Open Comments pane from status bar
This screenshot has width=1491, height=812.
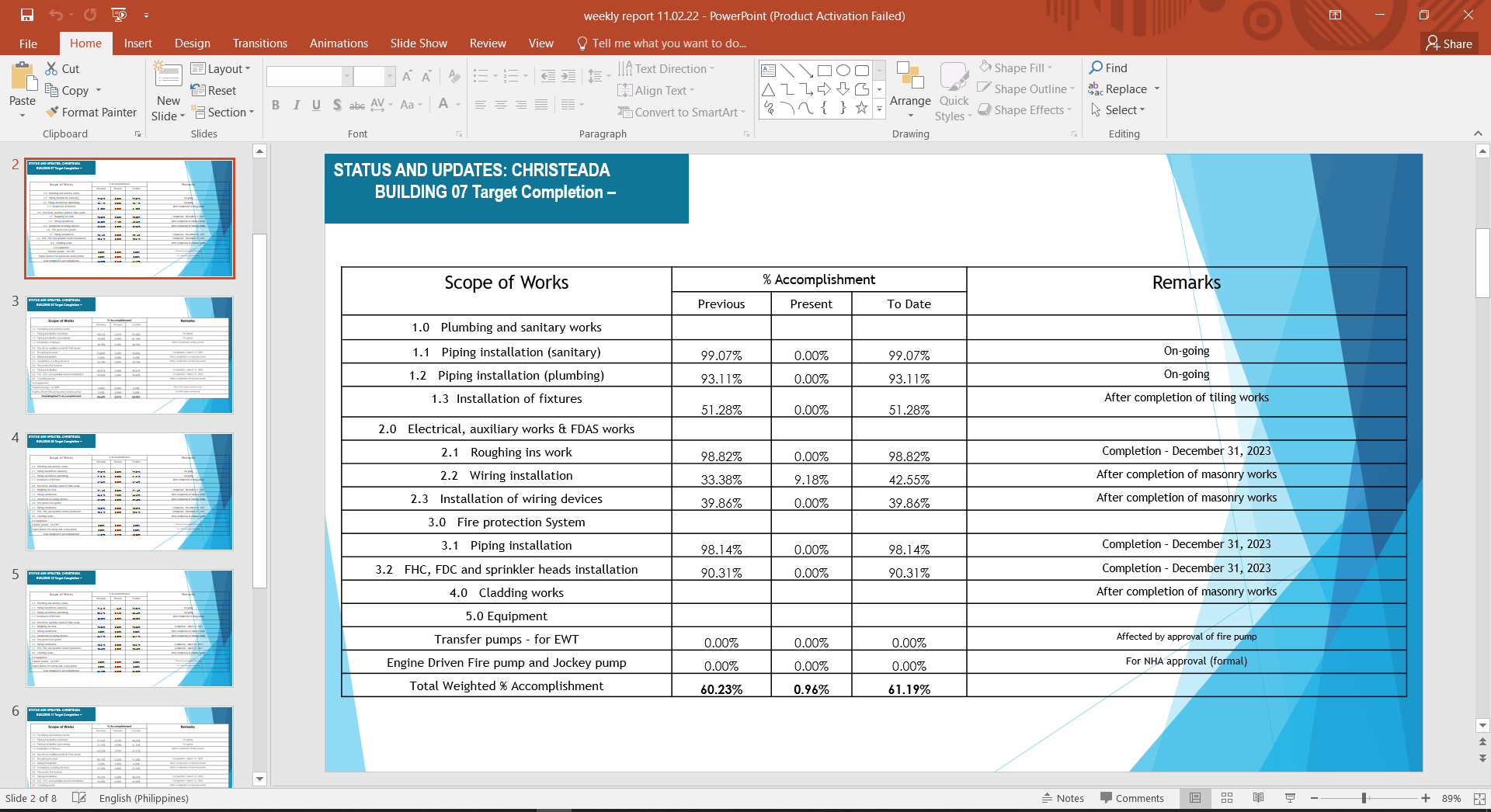[x=1132, y=798]
